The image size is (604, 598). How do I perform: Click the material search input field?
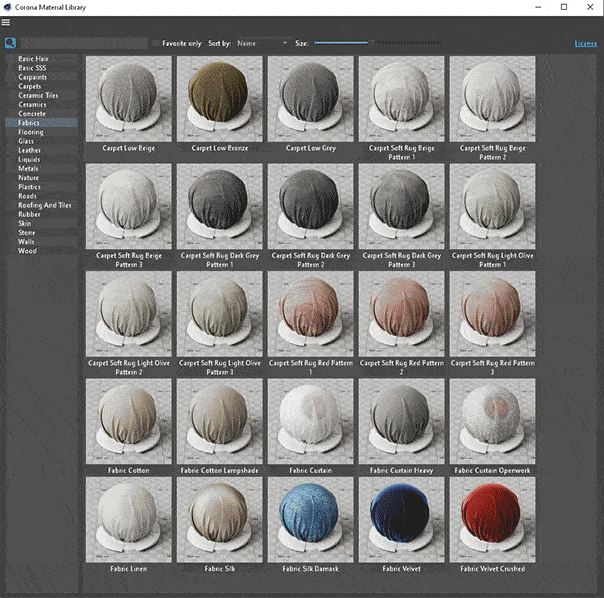[85, 44]
